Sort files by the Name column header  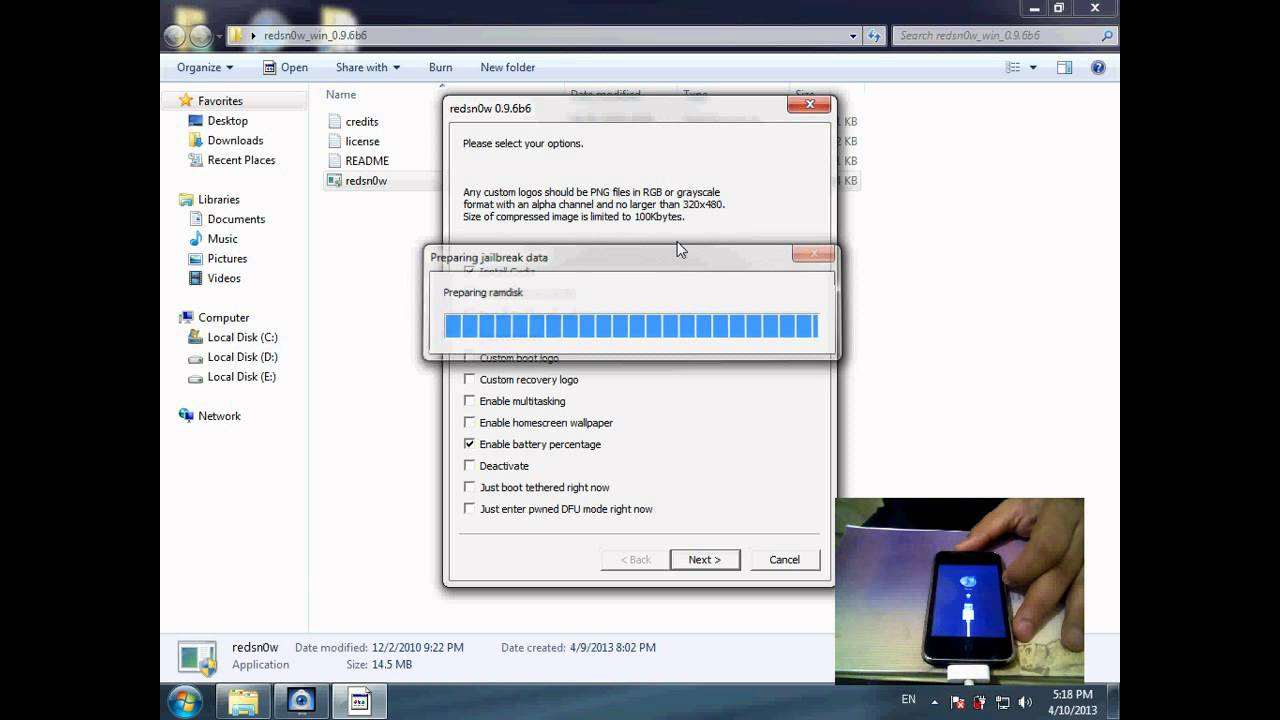pos(341,95)
